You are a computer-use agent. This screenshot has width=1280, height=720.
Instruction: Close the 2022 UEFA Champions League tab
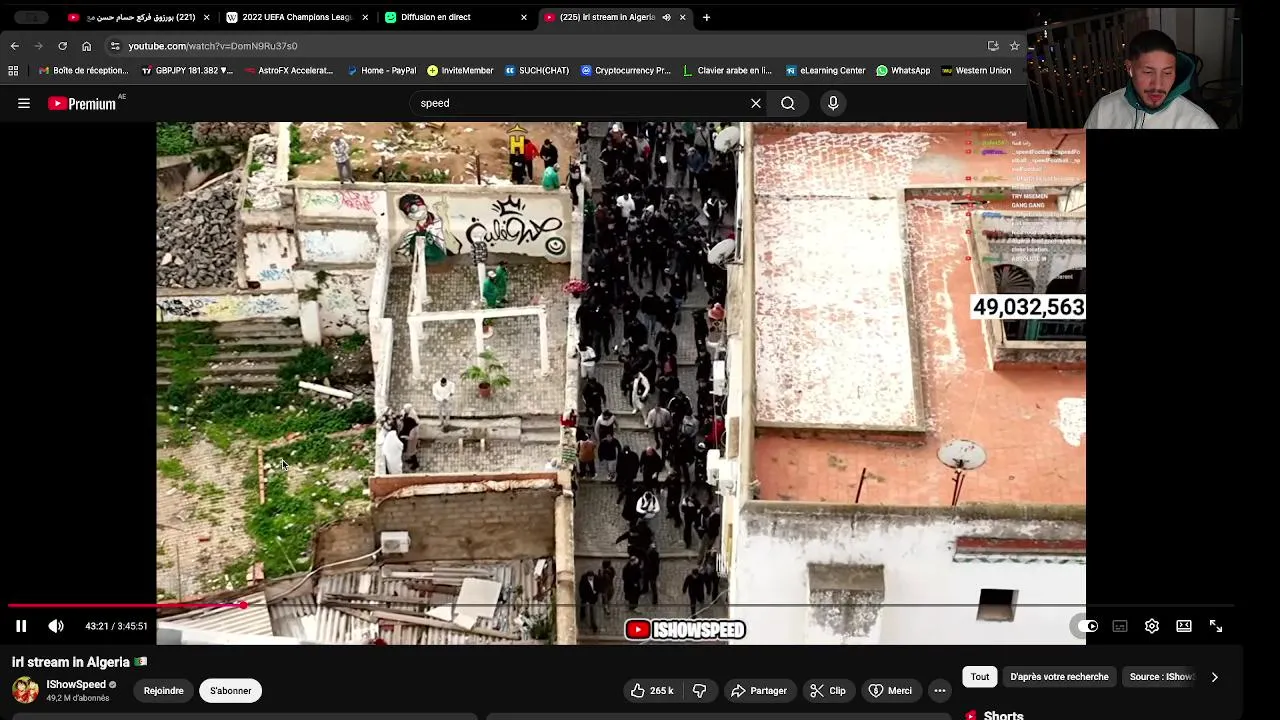pos(365,17)
